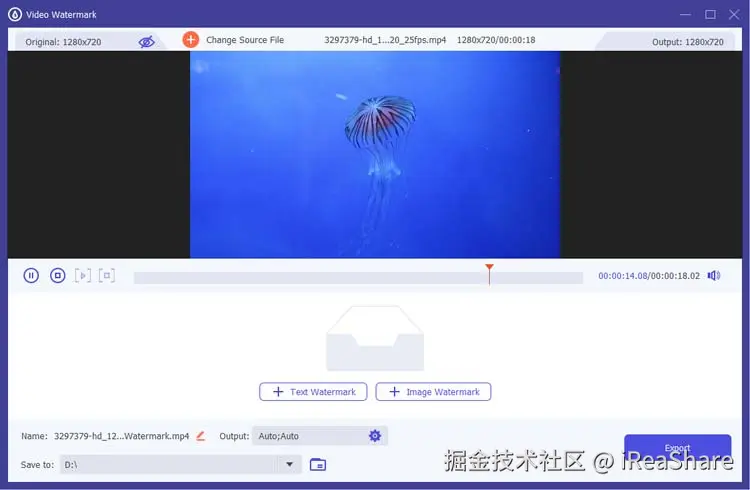The width and height of the screenshot is (750, 490).
Task: Stop the video playback
Action: coord(57,276)
